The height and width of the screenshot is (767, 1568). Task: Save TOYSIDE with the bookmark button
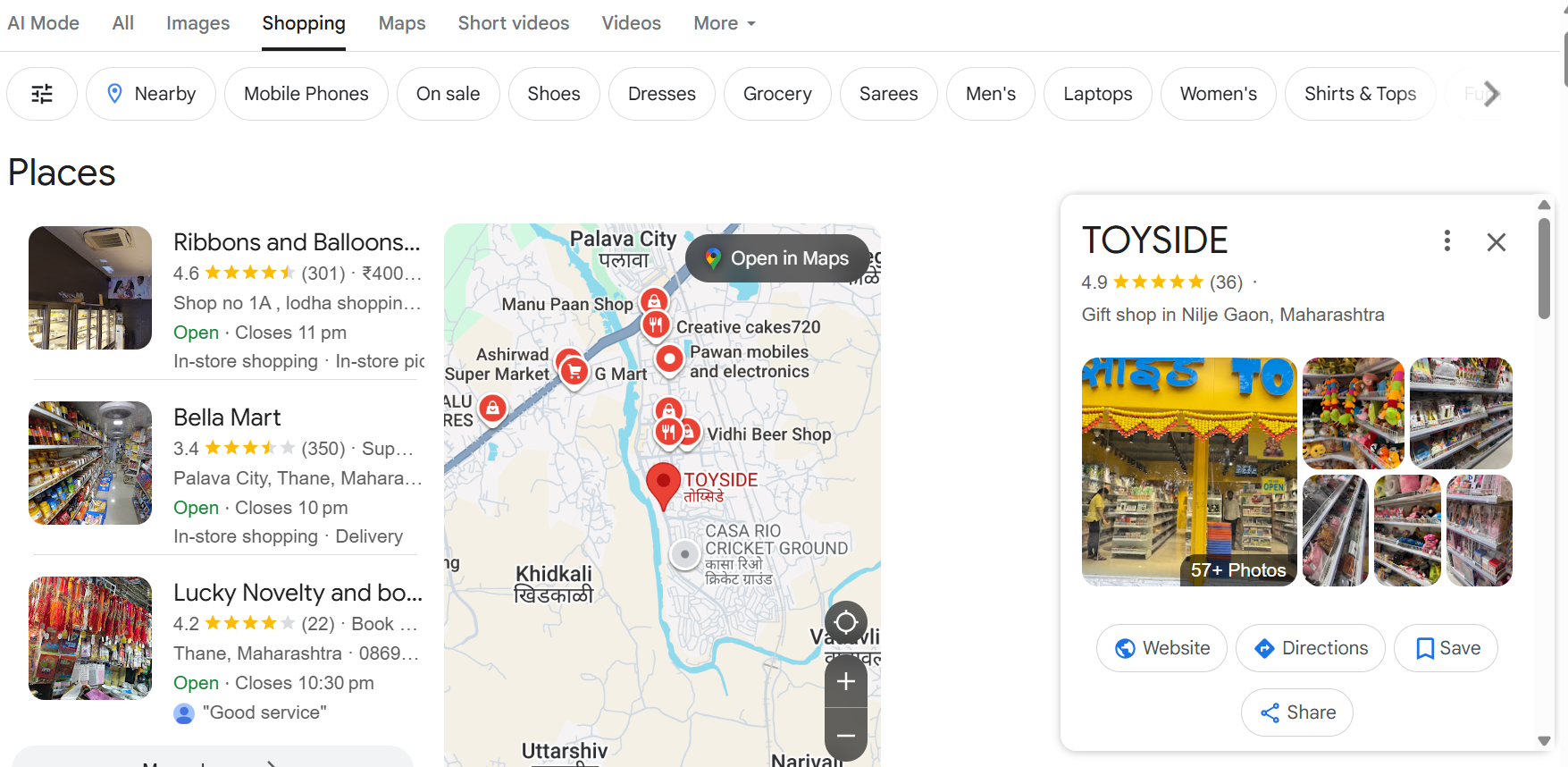tap(1445, 648)
